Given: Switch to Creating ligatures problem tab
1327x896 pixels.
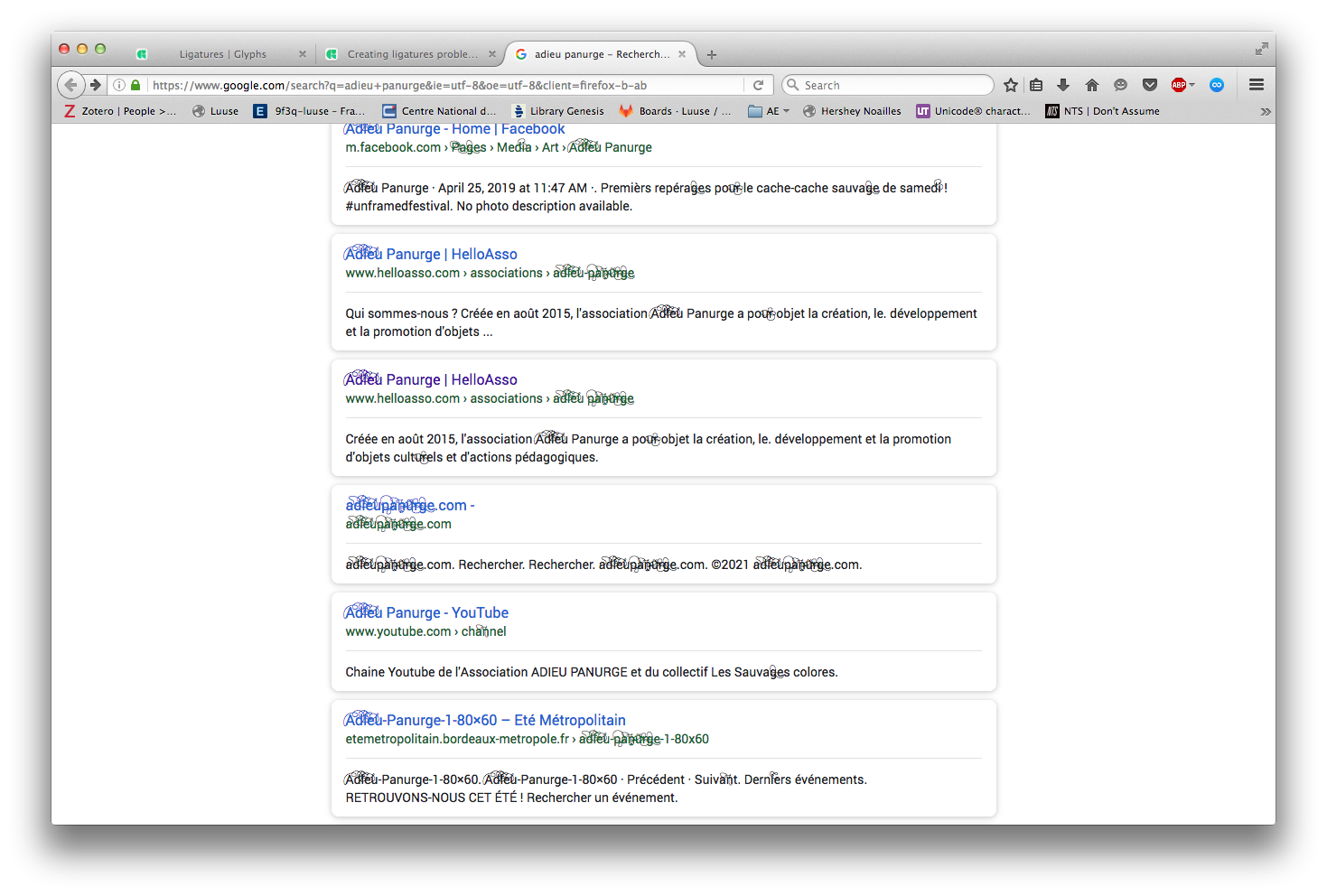Looking at the screenshot, I should coord(412,54).
